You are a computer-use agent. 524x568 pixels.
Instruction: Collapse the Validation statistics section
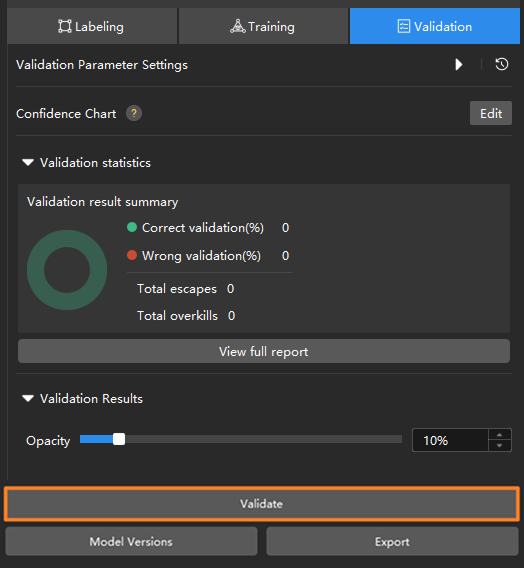point(28,163)
